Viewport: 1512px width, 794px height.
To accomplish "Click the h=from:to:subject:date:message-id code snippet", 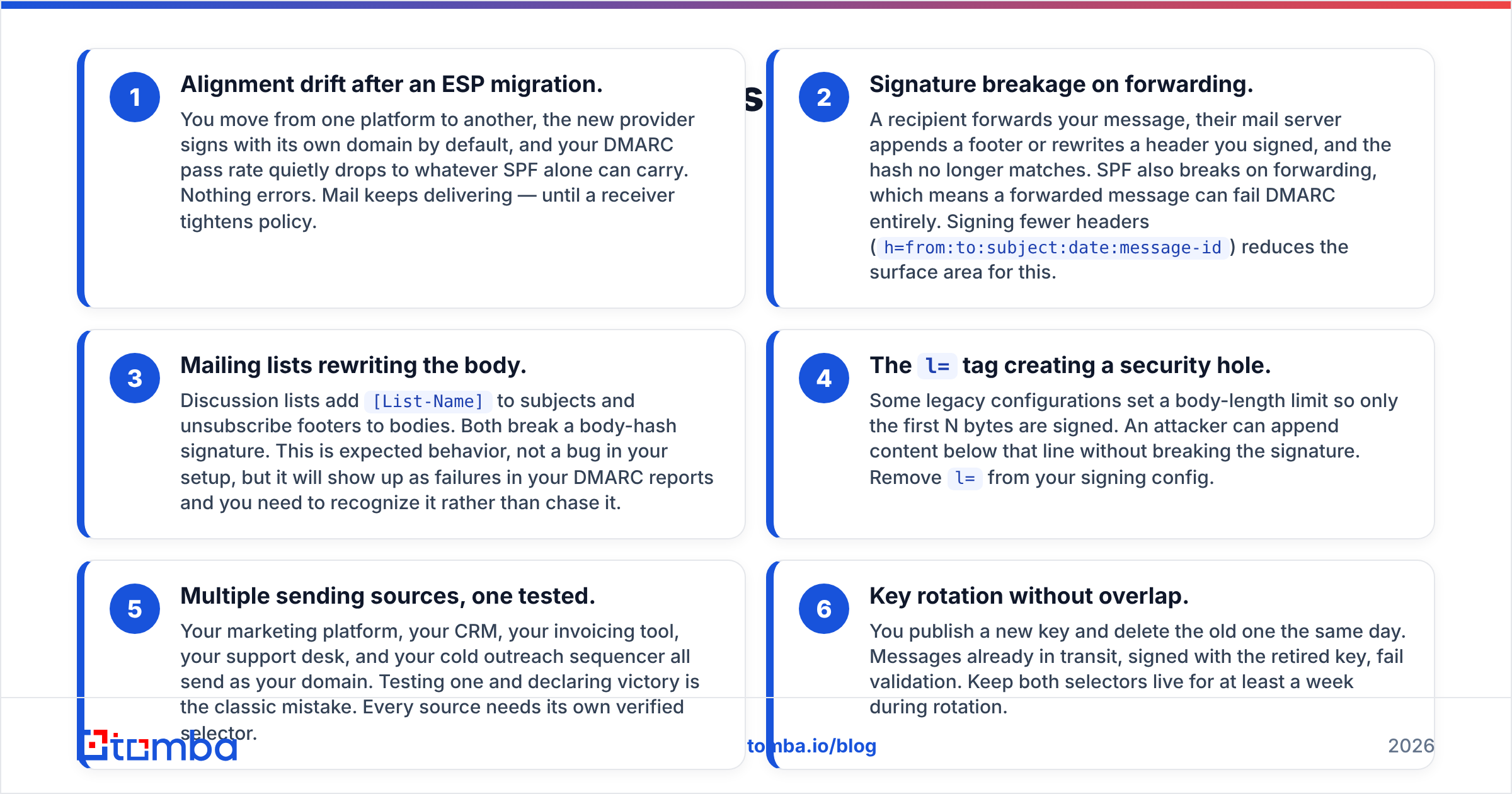I will pos(1053,248).
